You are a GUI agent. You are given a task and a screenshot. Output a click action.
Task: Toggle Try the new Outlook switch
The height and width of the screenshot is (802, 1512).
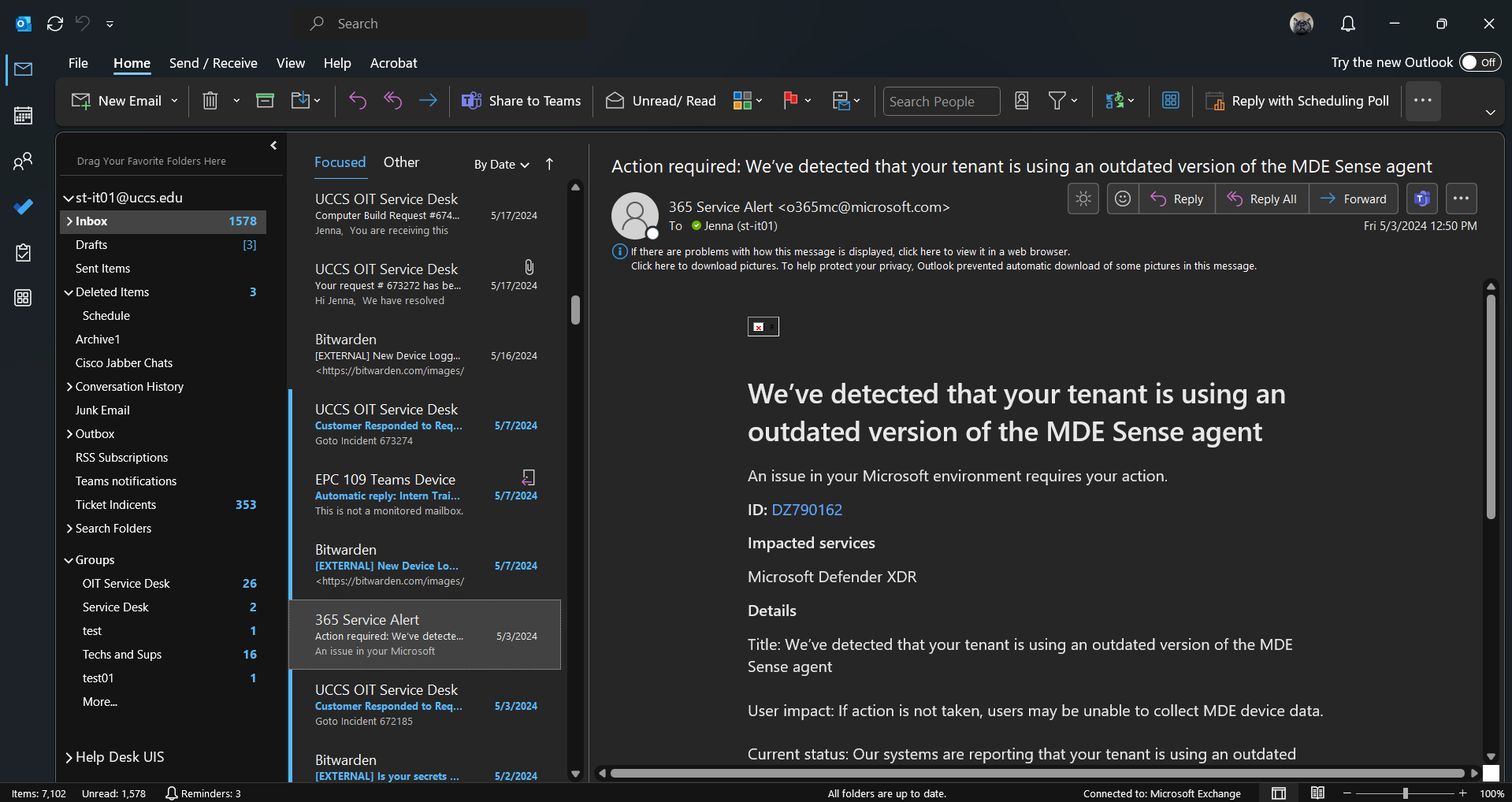pos(1480,62)
